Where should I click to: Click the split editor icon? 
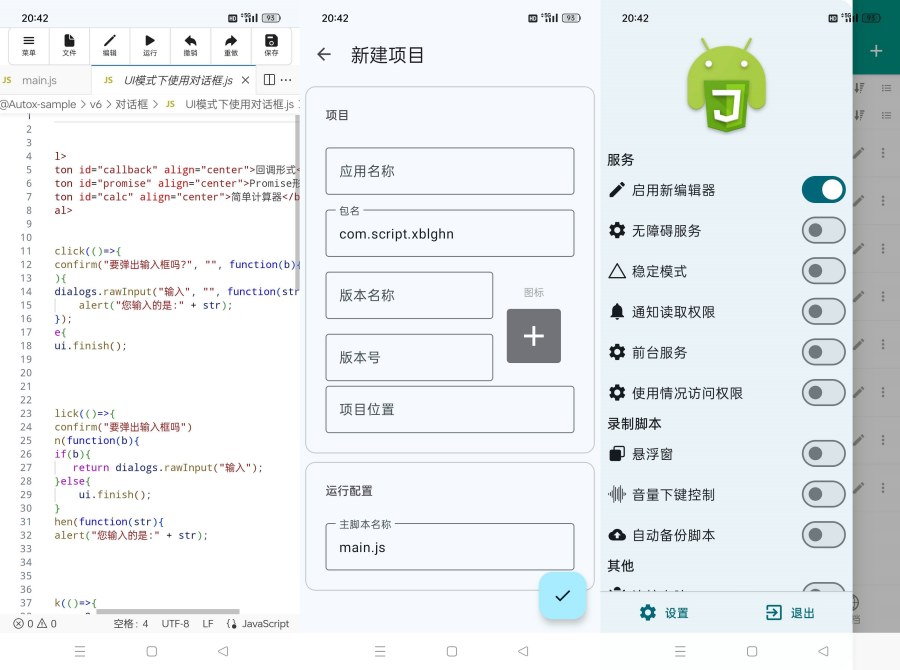269,80
